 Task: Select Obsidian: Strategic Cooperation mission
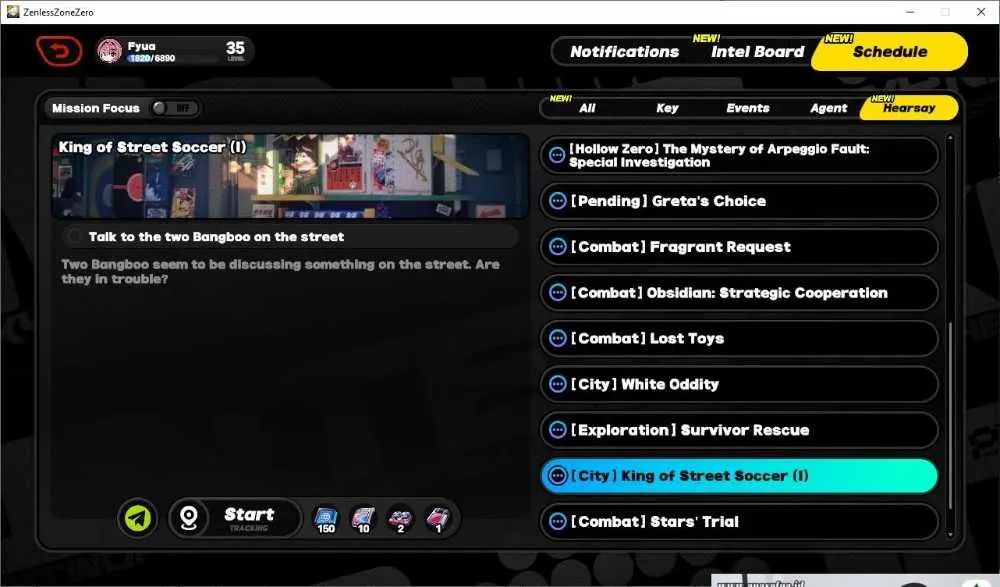[739, 293]
